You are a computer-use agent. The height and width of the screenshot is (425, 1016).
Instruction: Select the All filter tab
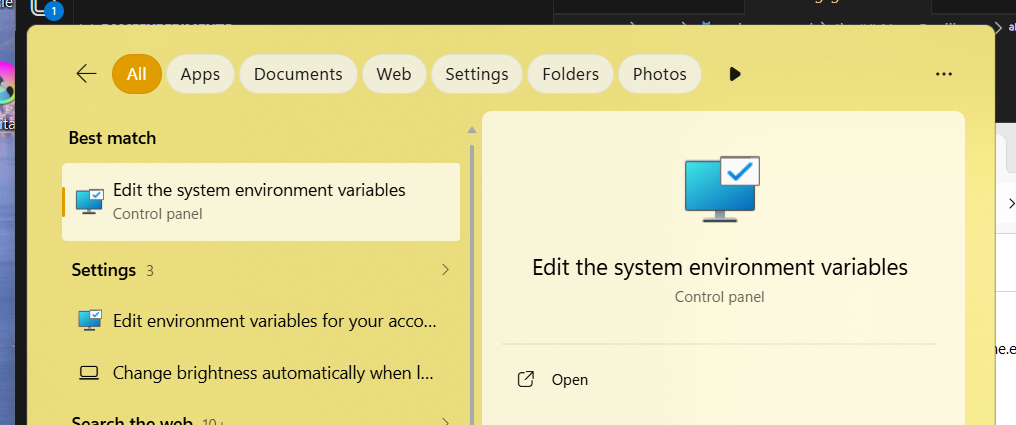tap(137, 74)
